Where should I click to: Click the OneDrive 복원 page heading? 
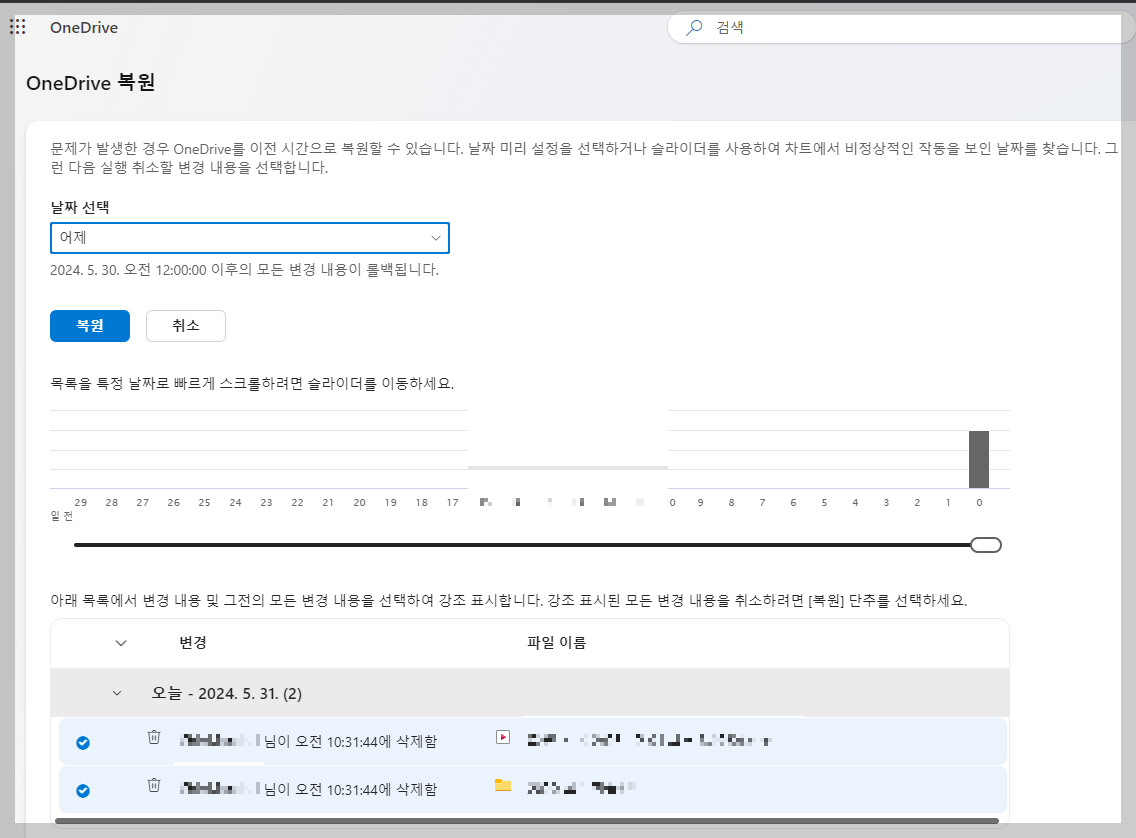(x=91, y=83)
